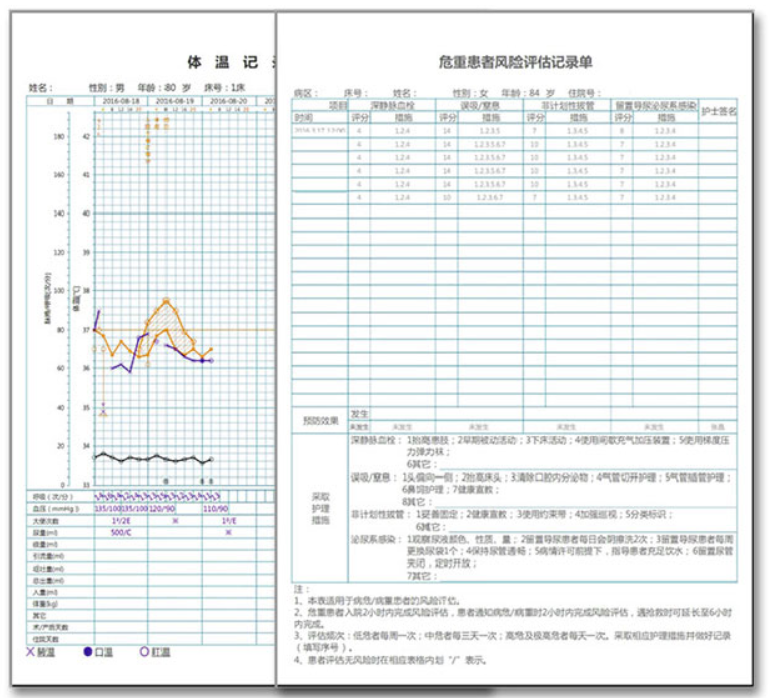
Task: Click the peak of the orange temperature curve
Action: (166, 300)
